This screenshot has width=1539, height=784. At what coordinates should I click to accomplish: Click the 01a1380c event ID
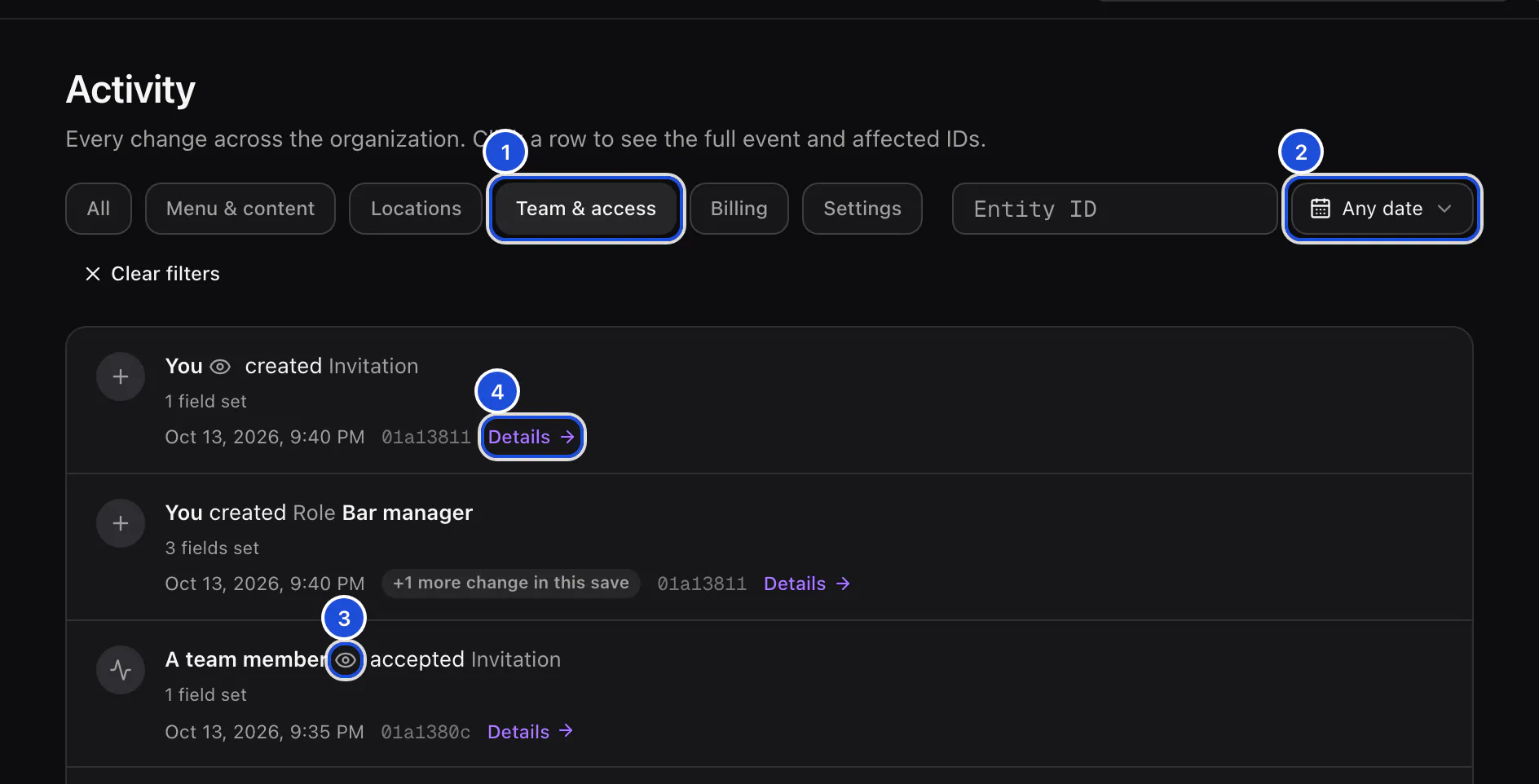click(x=426, y=732)
